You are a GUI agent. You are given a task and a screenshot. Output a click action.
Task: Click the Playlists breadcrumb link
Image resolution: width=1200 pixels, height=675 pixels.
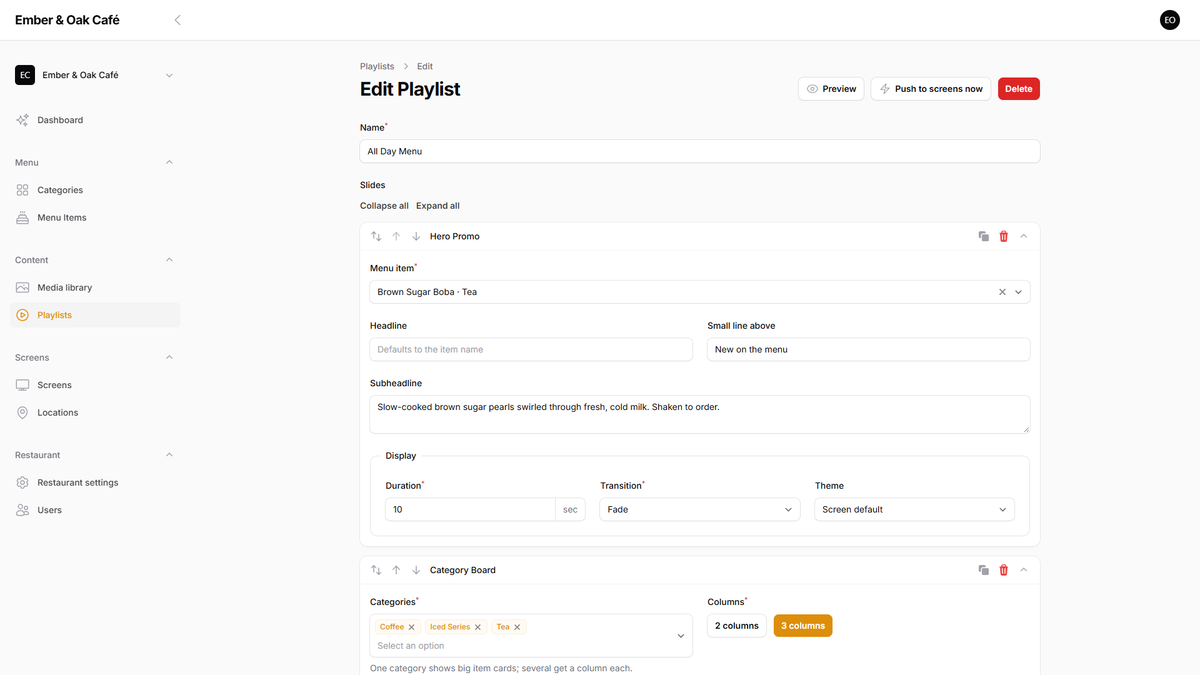[x=377, y=66]
